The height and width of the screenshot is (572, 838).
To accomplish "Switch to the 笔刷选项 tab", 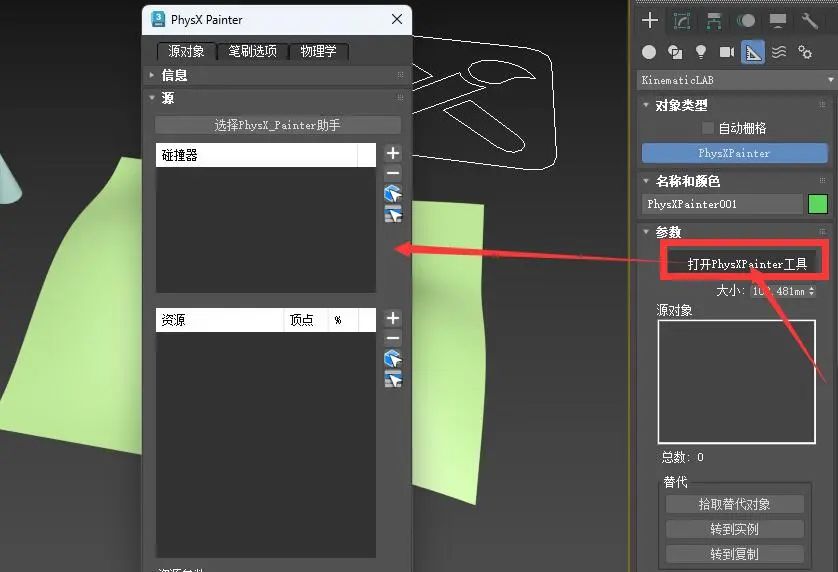I will [252, 51].
